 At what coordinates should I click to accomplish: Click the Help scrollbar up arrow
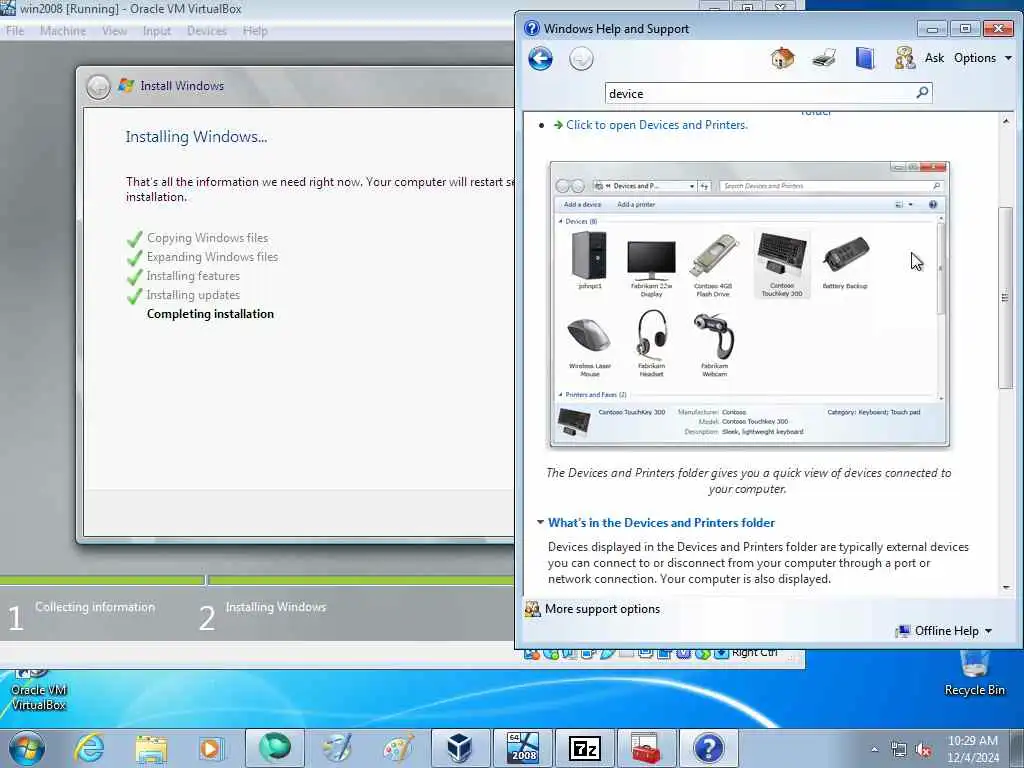1006,121
